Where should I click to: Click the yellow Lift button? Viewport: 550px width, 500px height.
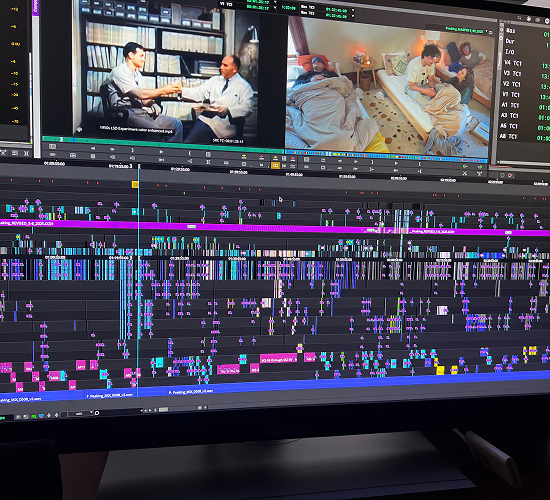click(x=276, y=158)
